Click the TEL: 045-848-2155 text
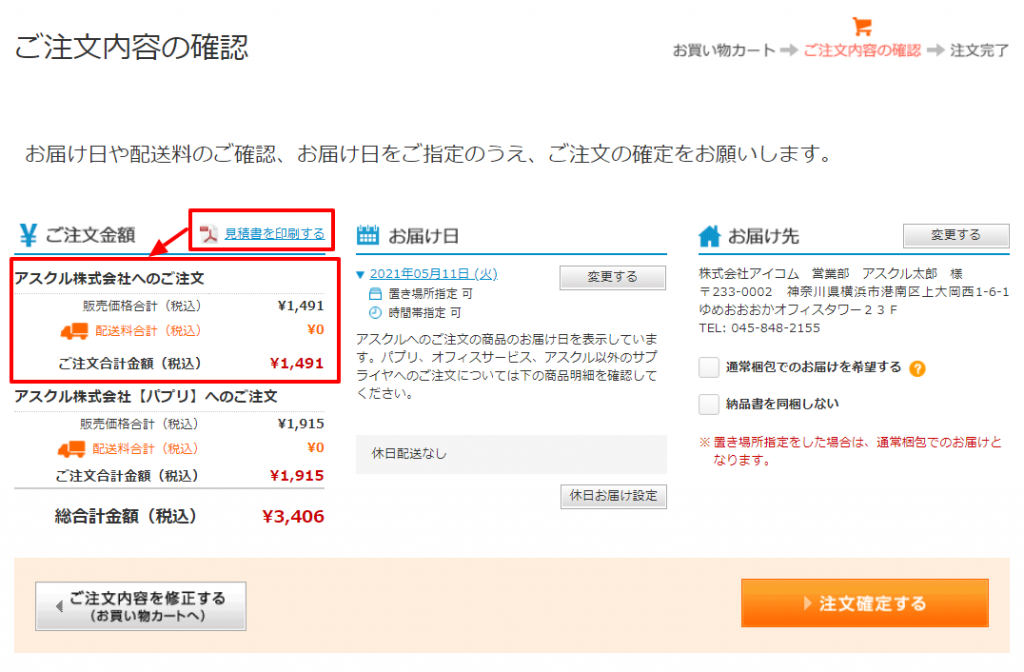The height and width of the screenshot is (672, 1024). (760, 328)
